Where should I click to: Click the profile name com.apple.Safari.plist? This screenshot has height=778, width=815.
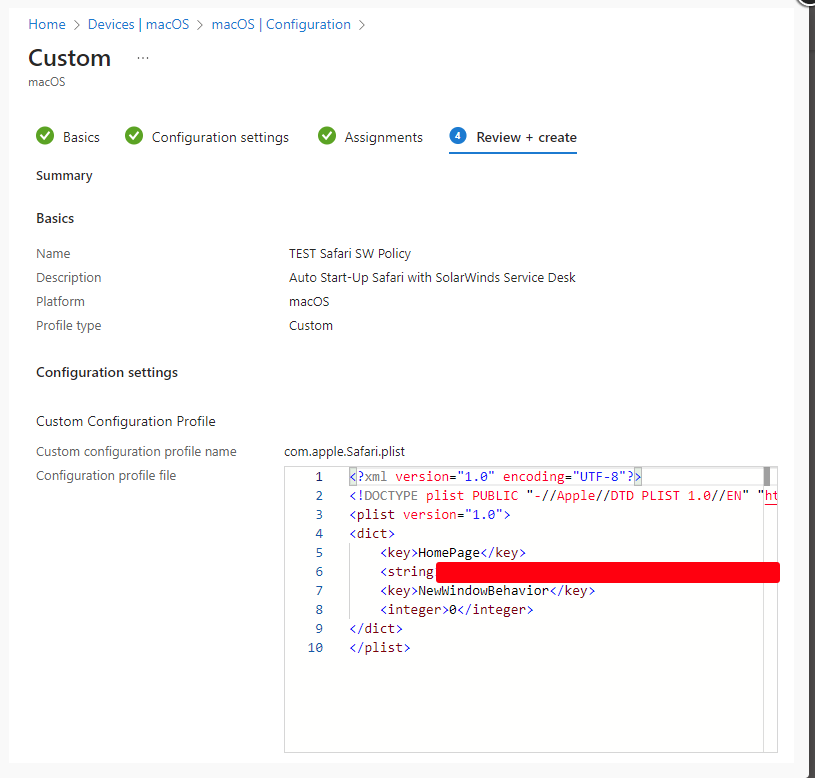[344, 452]
